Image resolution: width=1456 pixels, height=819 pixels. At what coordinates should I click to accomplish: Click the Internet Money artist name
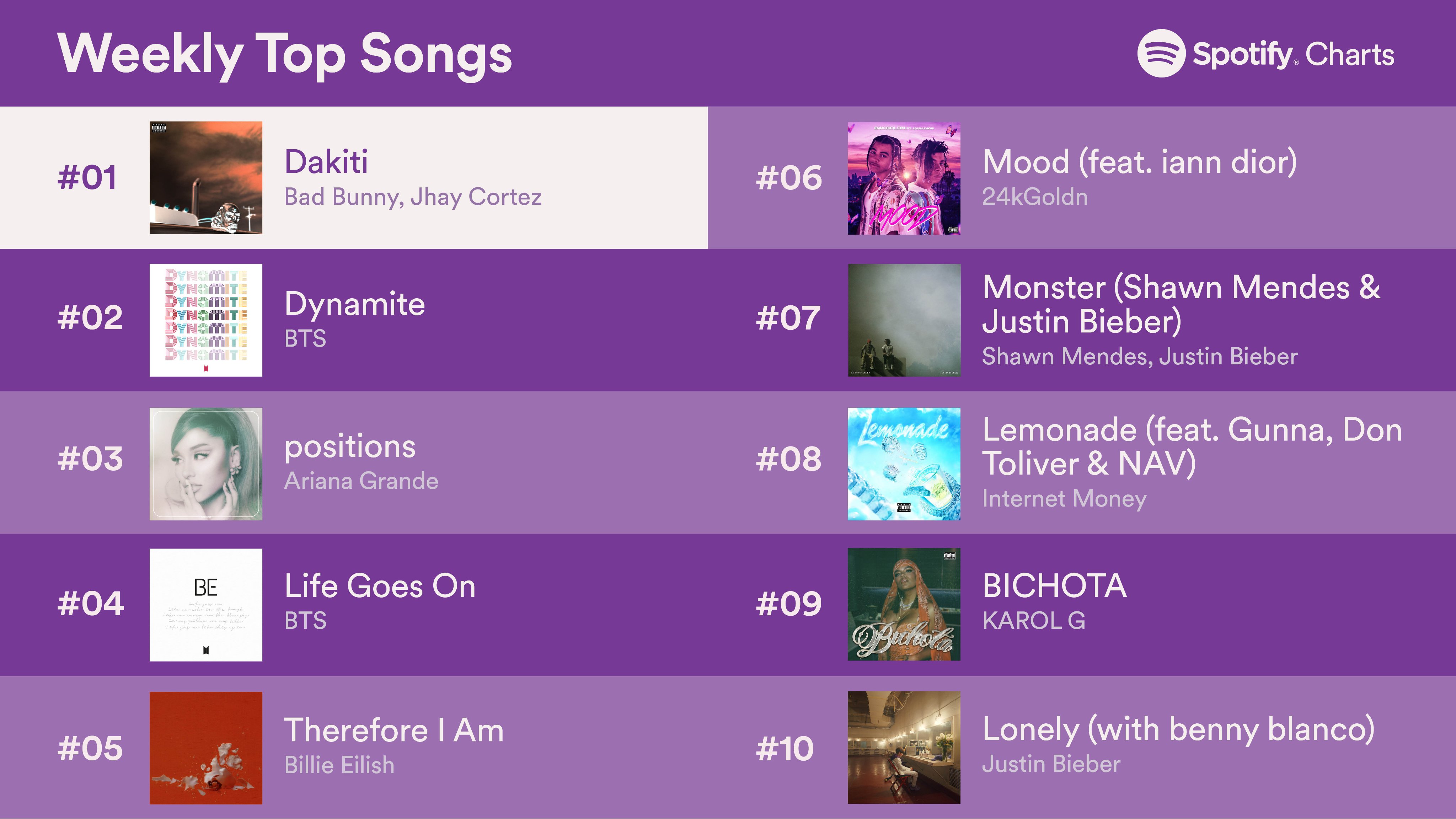coord(1064,498)
